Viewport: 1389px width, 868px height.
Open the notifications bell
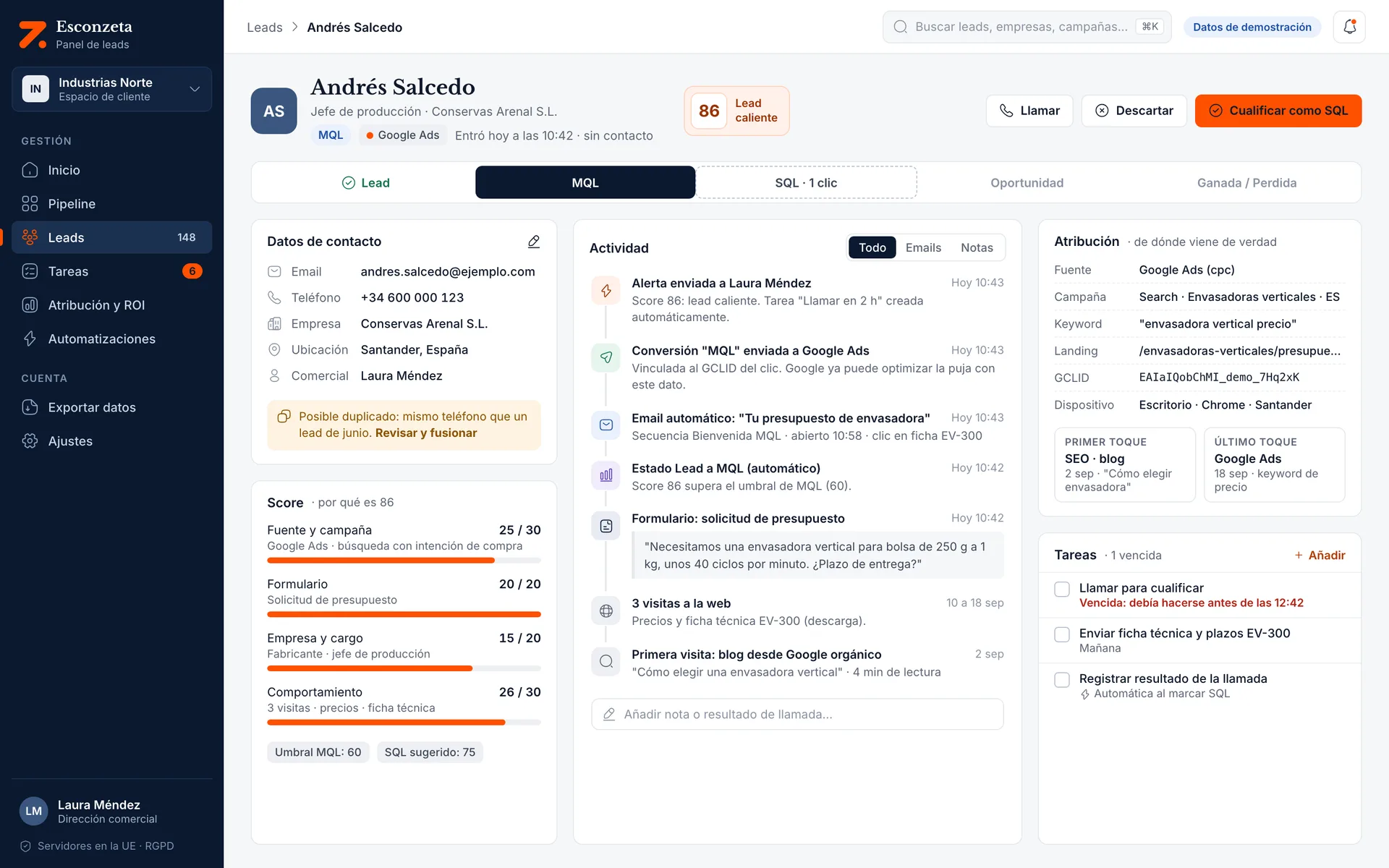[x=1349, y=27]
